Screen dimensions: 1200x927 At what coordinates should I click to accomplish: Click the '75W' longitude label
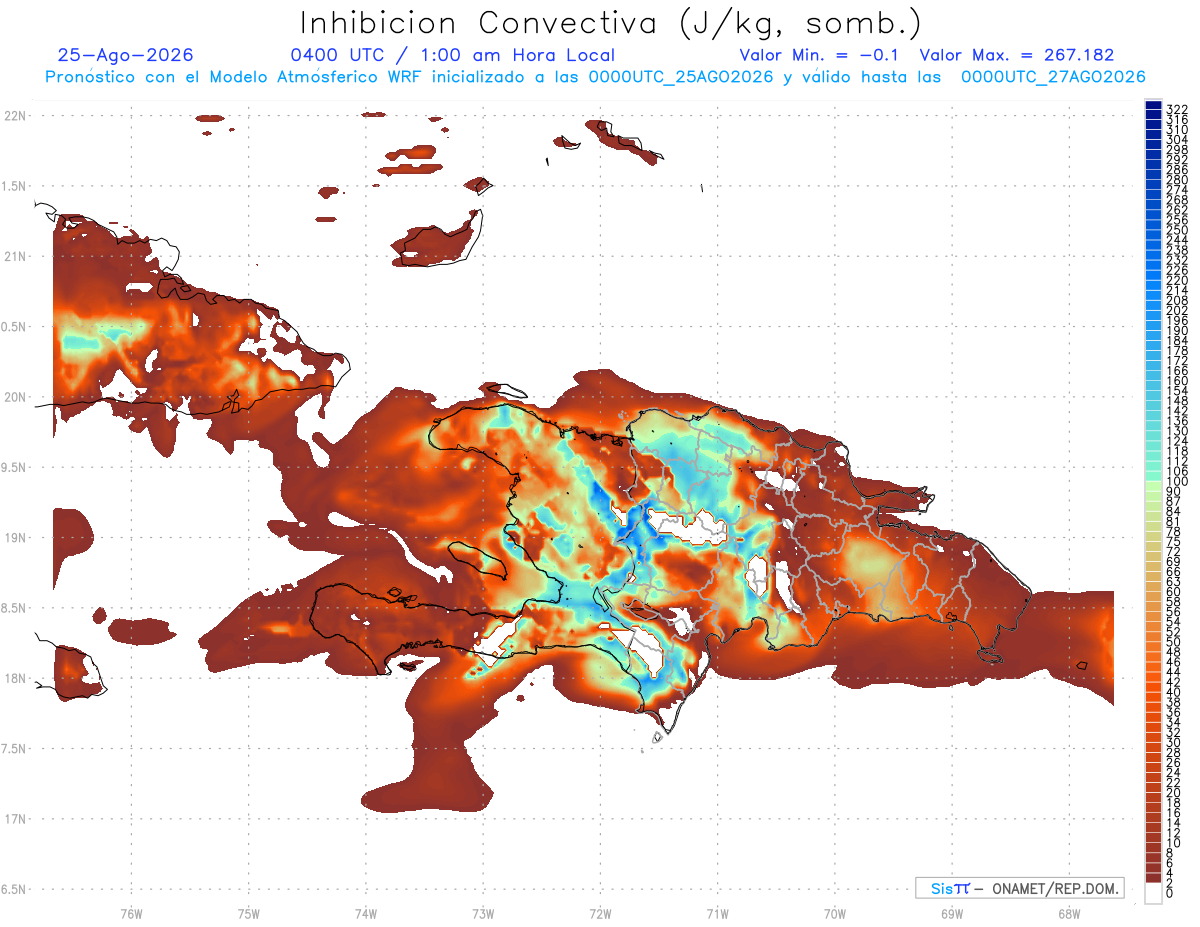248,913
